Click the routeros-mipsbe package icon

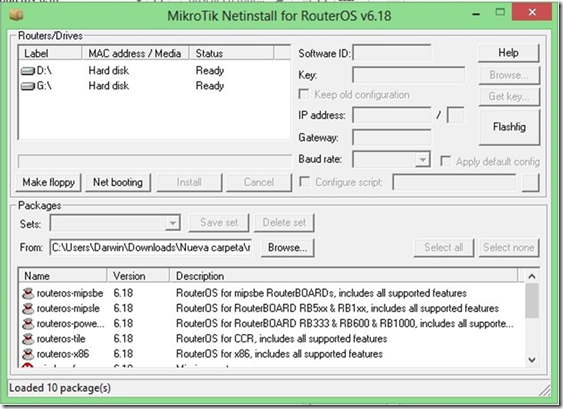tap(28, 293)
